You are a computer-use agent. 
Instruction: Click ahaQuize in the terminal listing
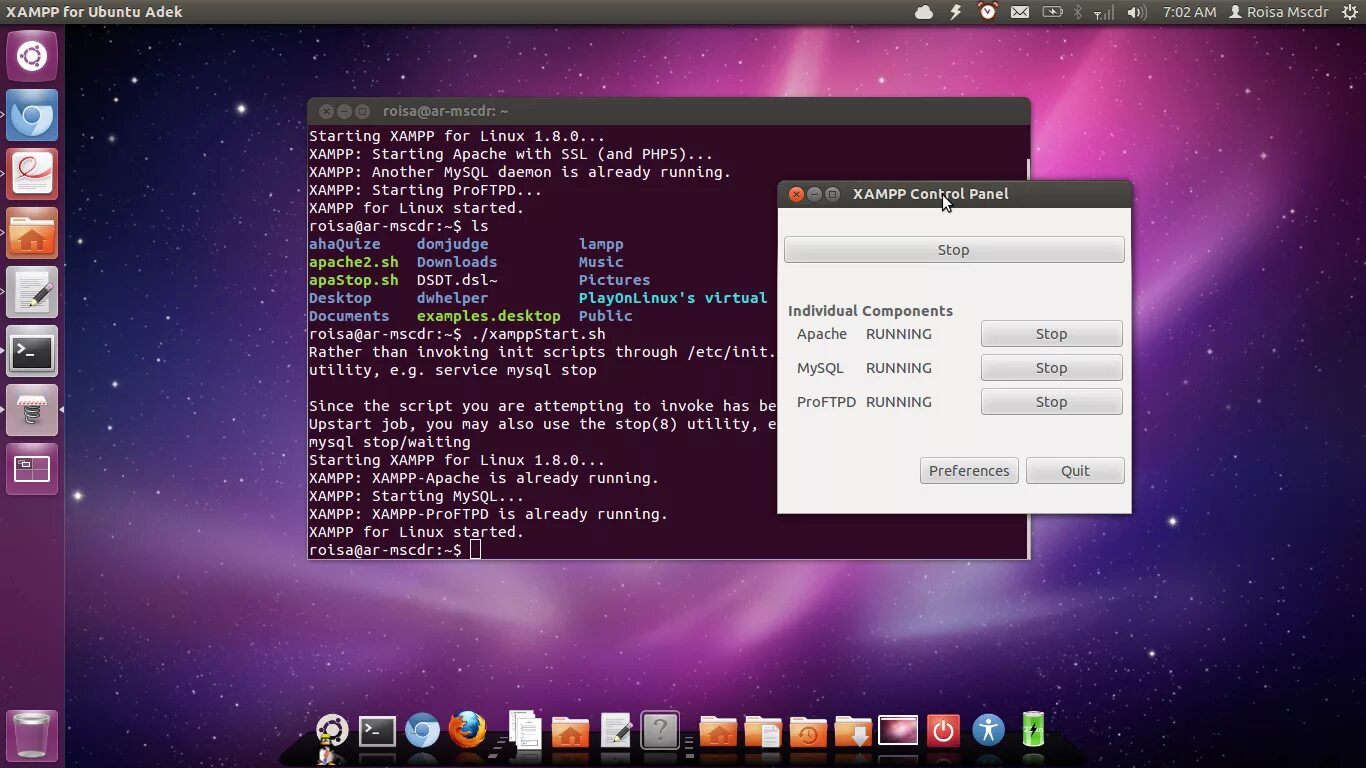[x=345, y=244]
